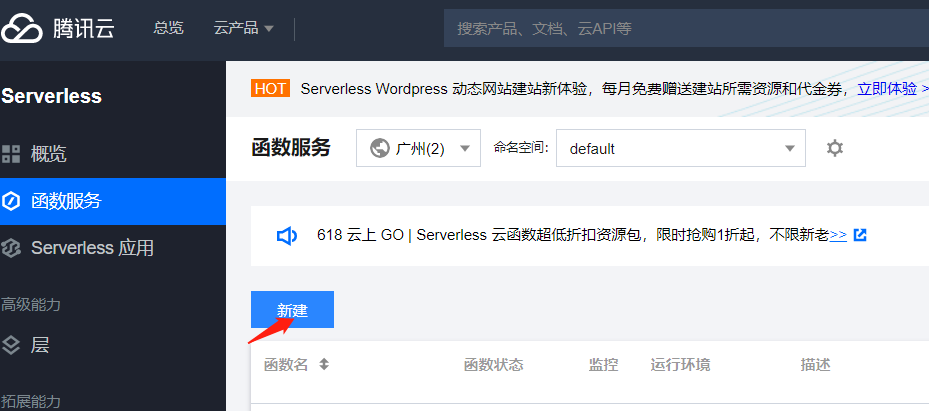This screenshot has height=411, width=929.
Task: Focus the product and document search box
Action: [x=686, y=28]
